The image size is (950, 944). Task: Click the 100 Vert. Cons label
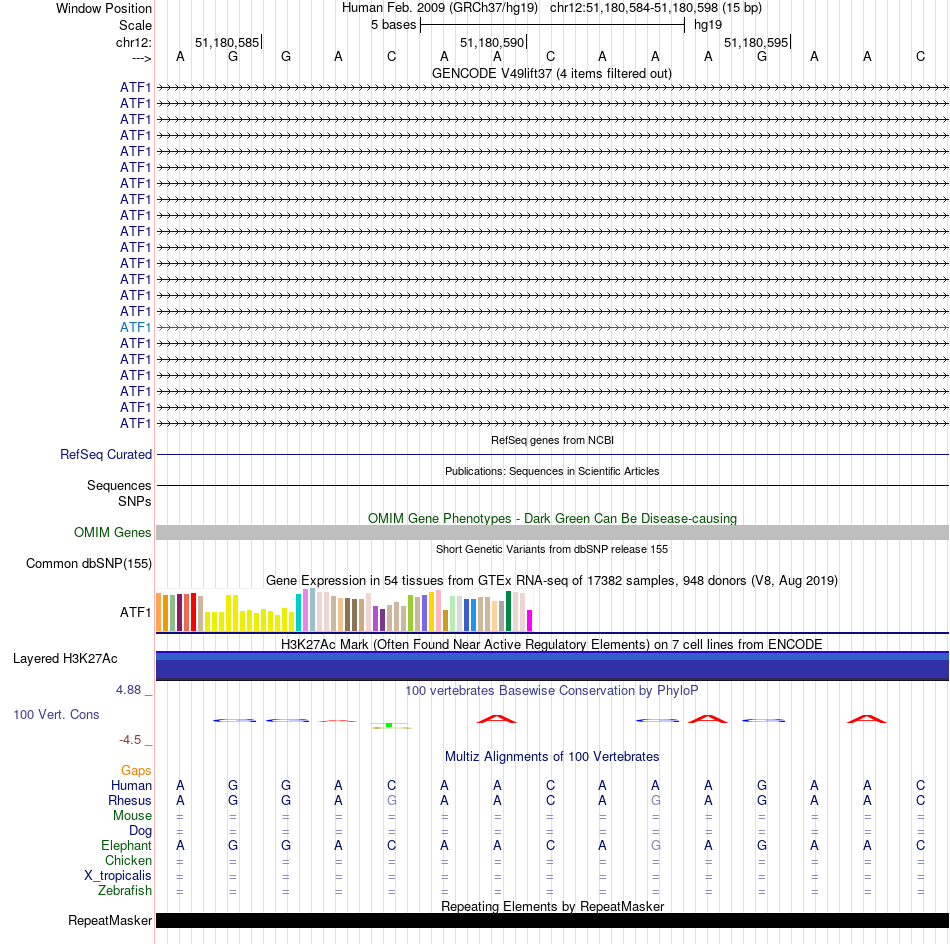click(56, 714)
